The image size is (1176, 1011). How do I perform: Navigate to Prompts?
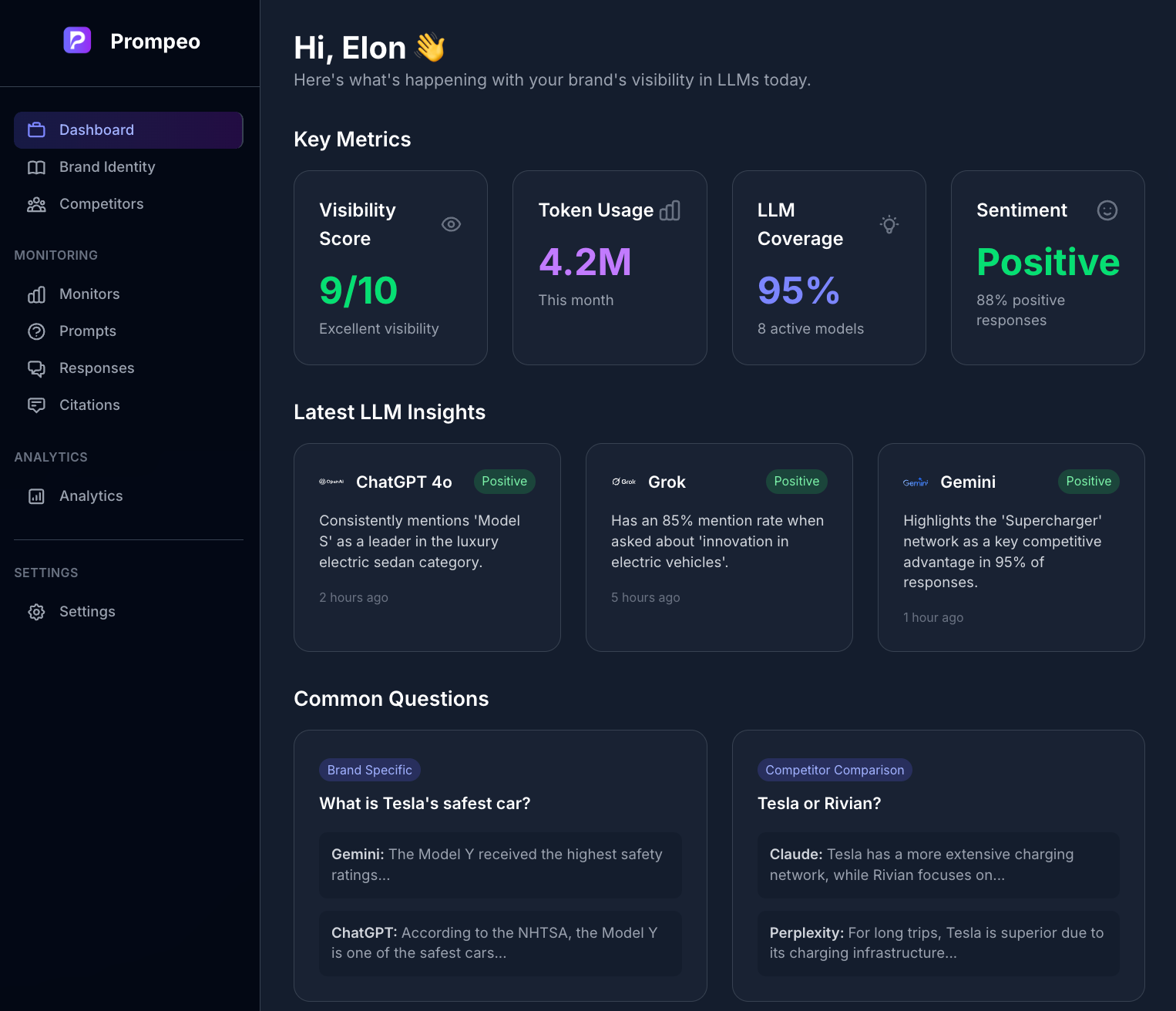129,331
